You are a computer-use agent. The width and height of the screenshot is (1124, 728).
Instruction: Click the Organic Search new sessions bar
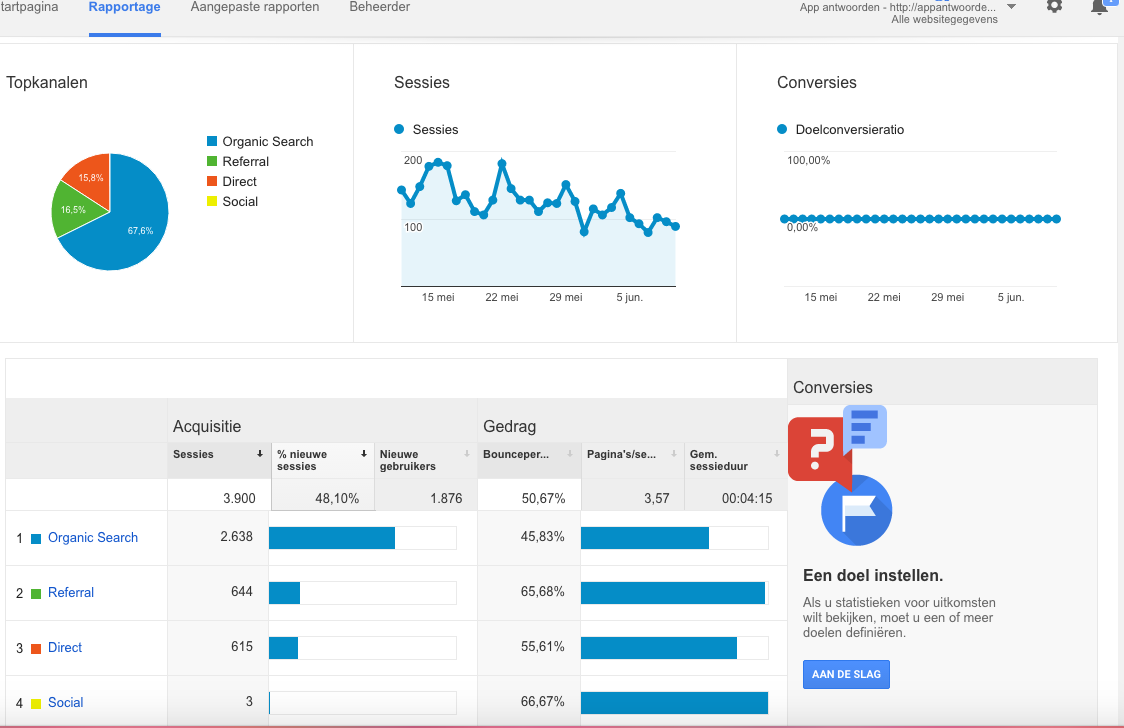coord(332,537)
